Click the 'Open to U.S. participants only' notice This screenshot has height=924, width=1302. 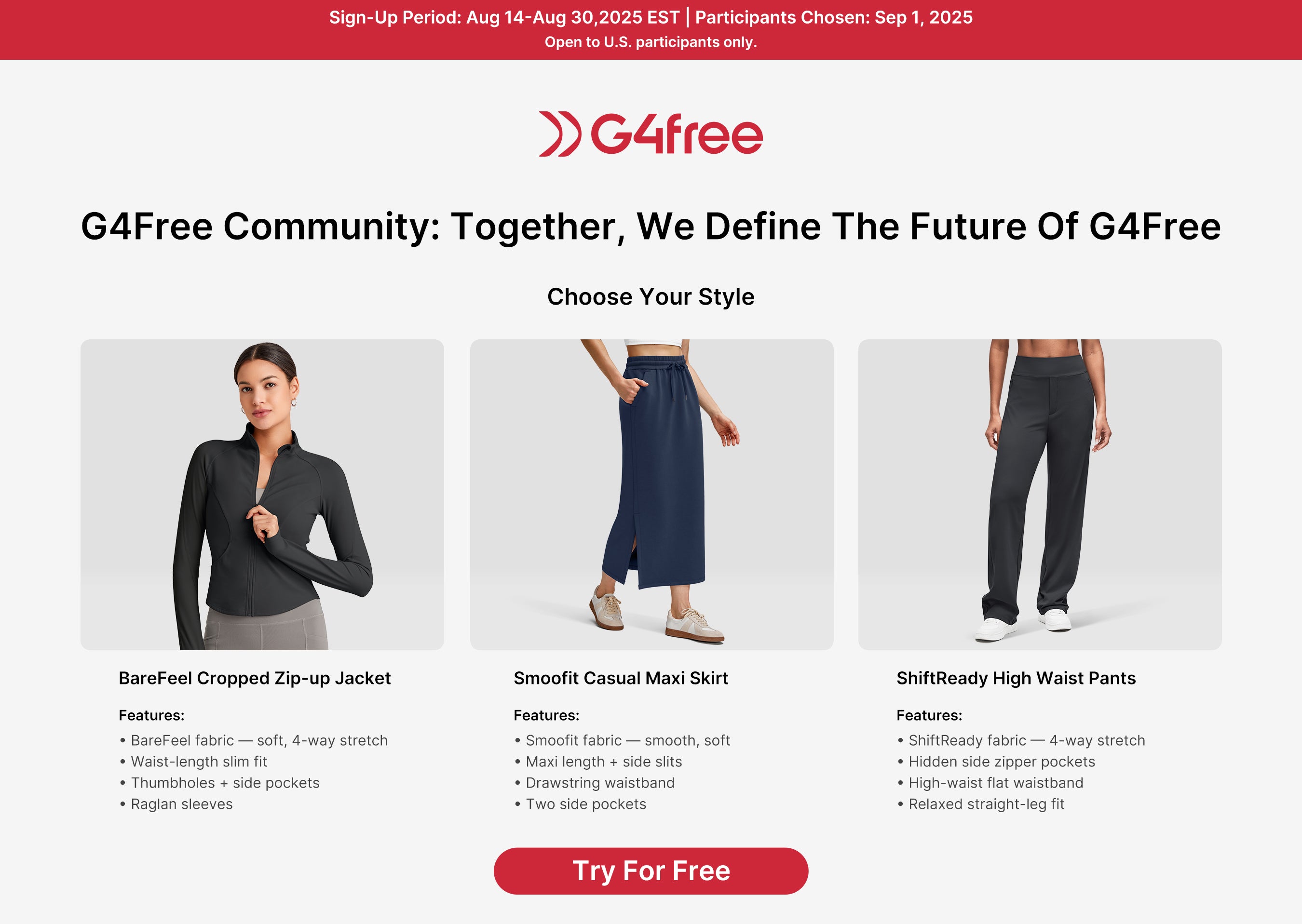pyautogui.click(x=651, y=42)
